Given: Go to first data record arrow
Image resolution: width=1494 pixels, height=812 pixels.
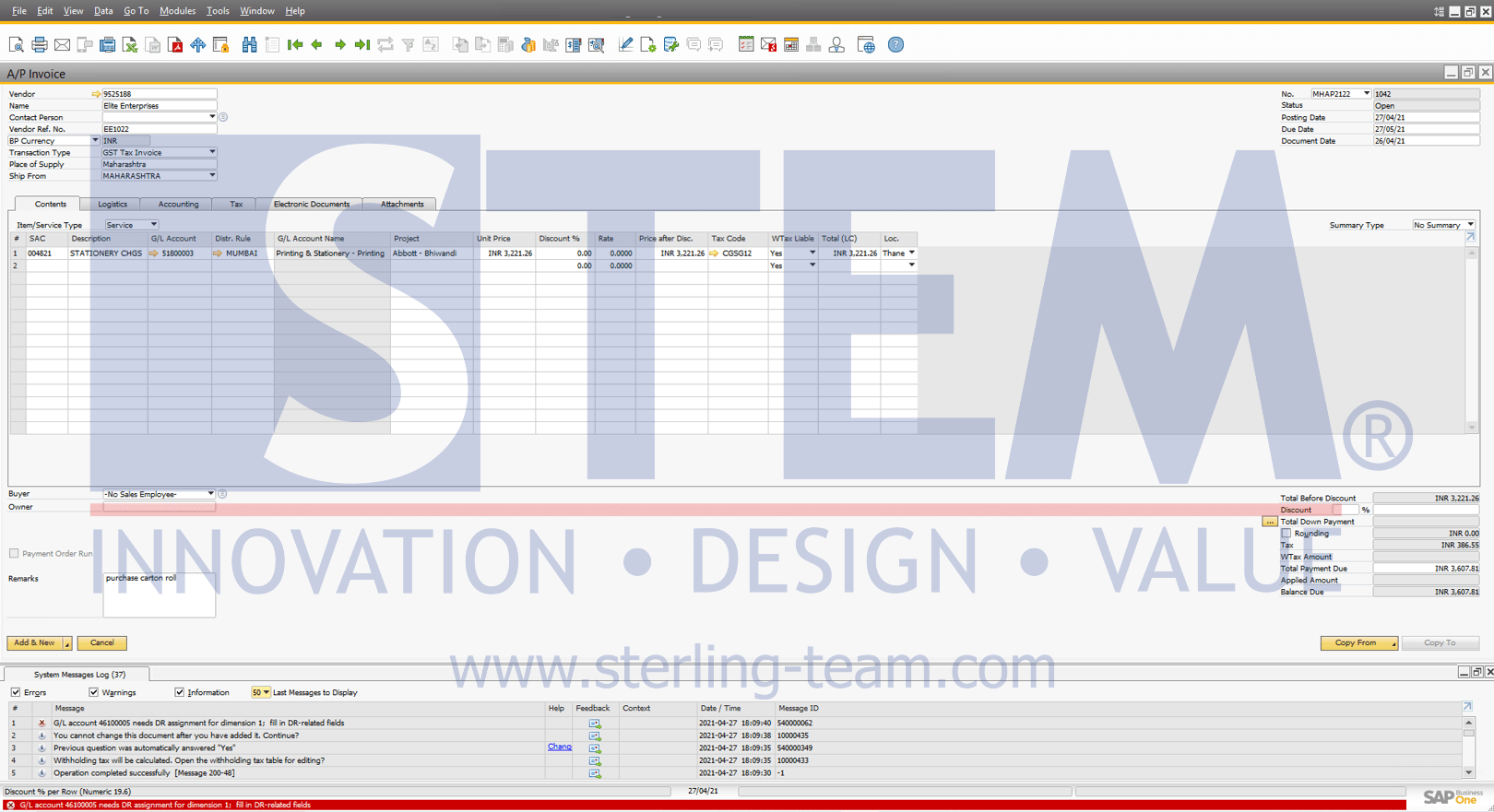Looking at the screenshot, I should point(295,45).
